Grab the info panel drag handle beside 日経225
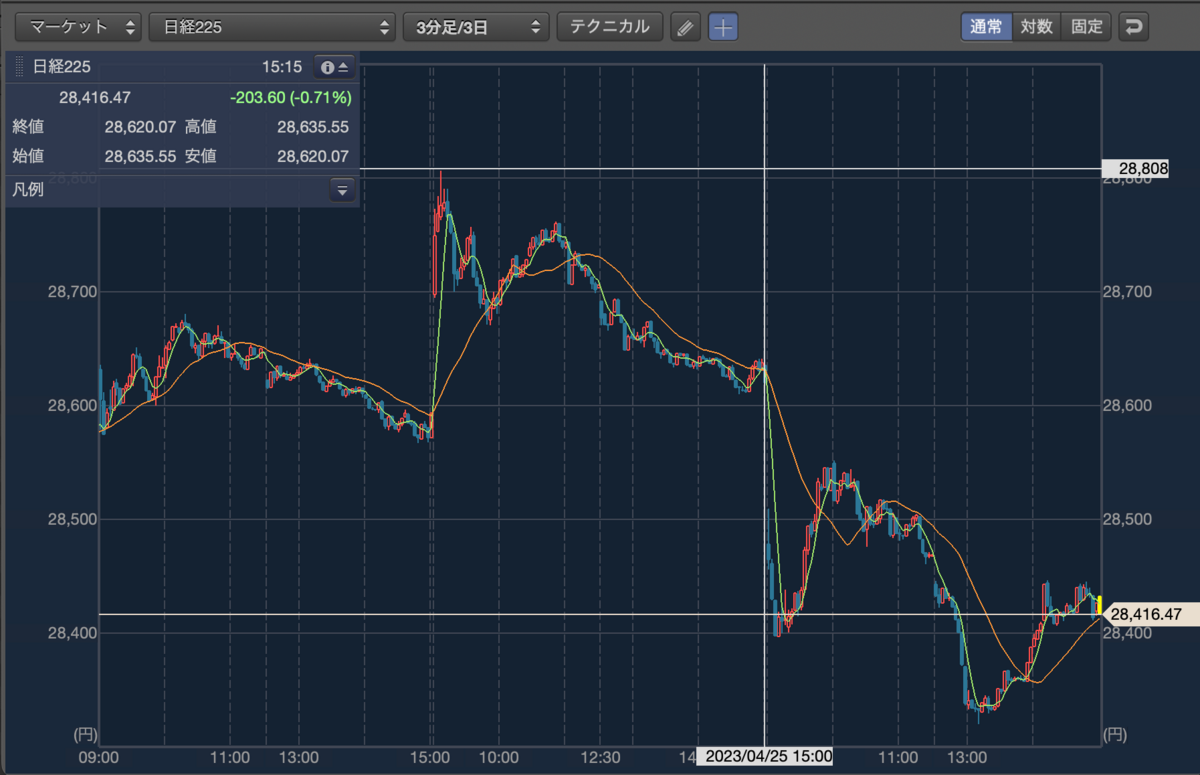Image resolution: width=1200 pixels, height=775 pixels. point(19,67)
